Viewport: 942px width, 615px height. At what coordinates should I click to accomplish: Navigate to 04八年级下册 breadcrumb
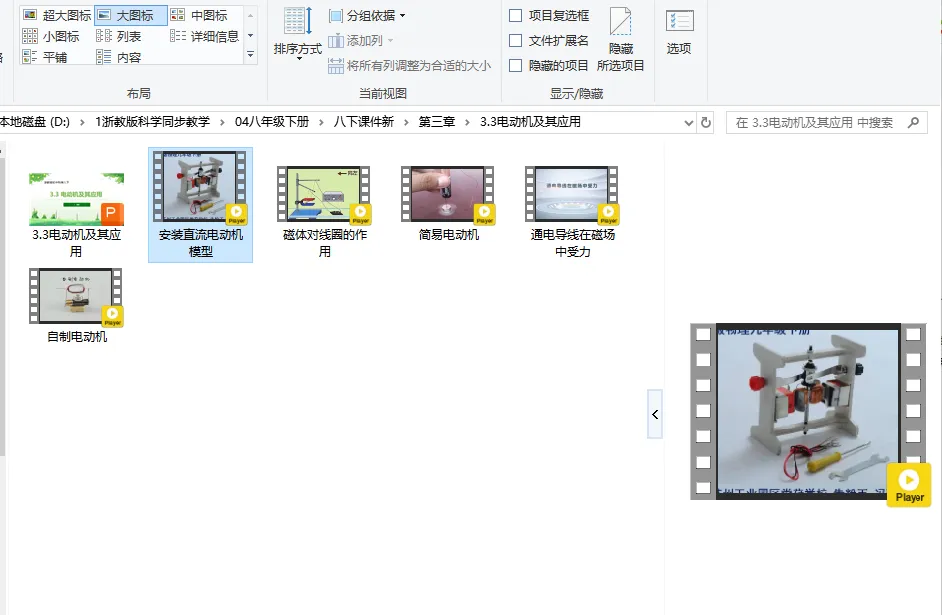(272, 123)
